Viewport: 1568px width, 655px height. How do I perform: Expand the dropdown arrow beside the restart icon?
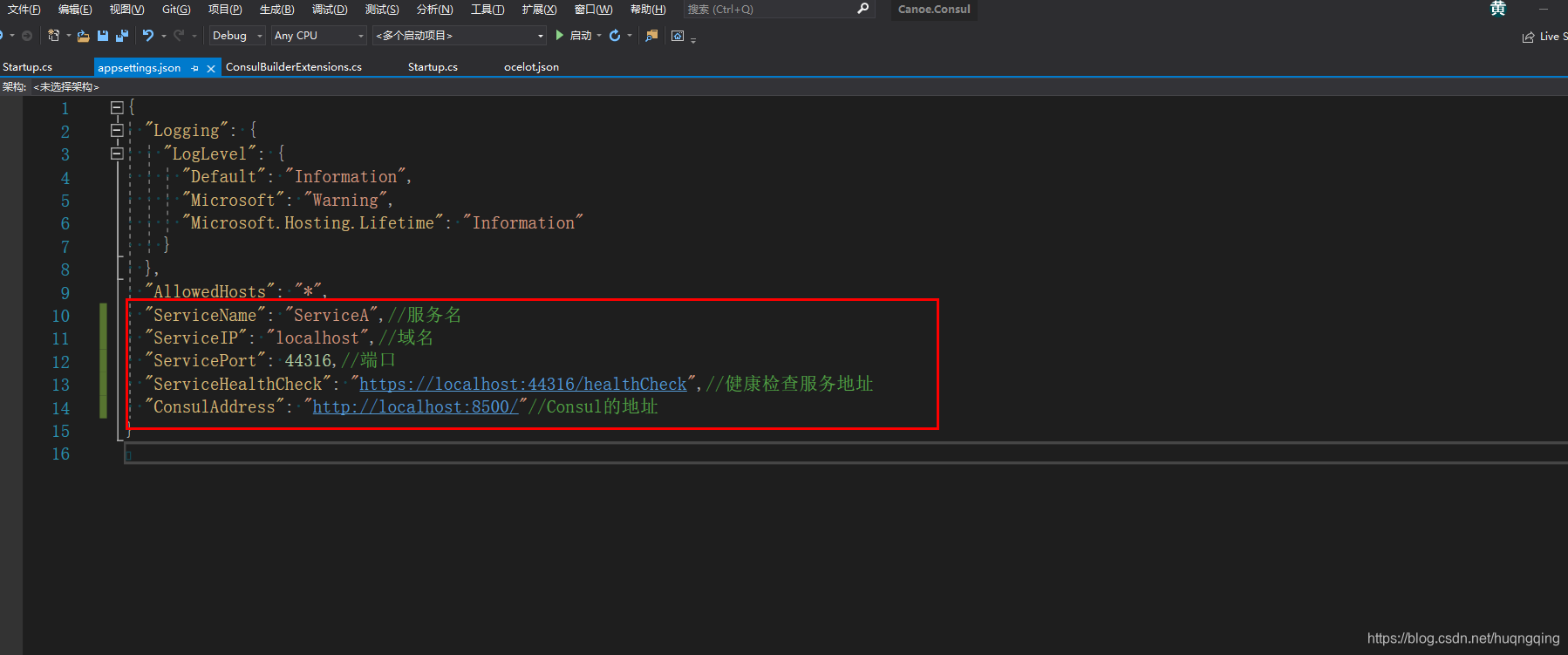630,36
